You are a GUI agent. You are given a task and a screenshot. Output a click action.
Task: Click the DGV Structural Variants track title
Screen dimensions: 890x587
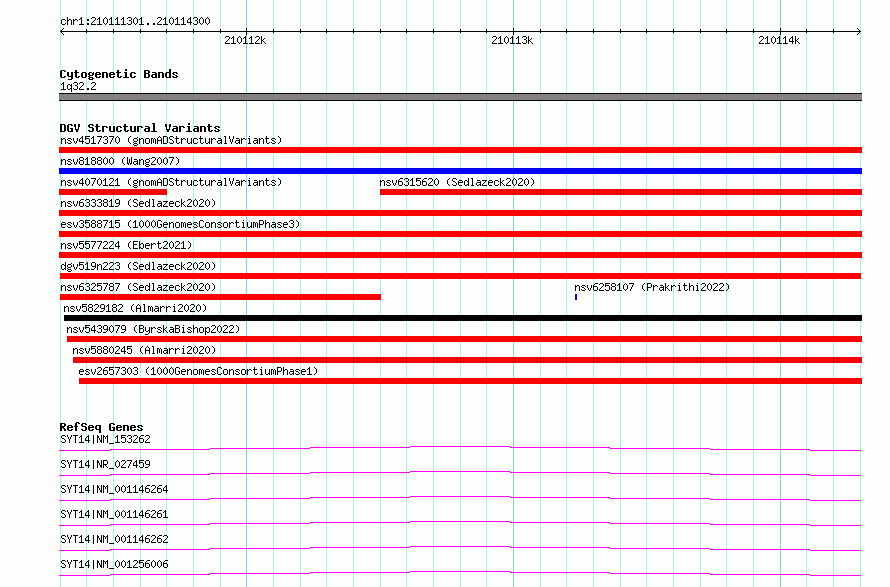pyautogui.click(x=140, y=128)
